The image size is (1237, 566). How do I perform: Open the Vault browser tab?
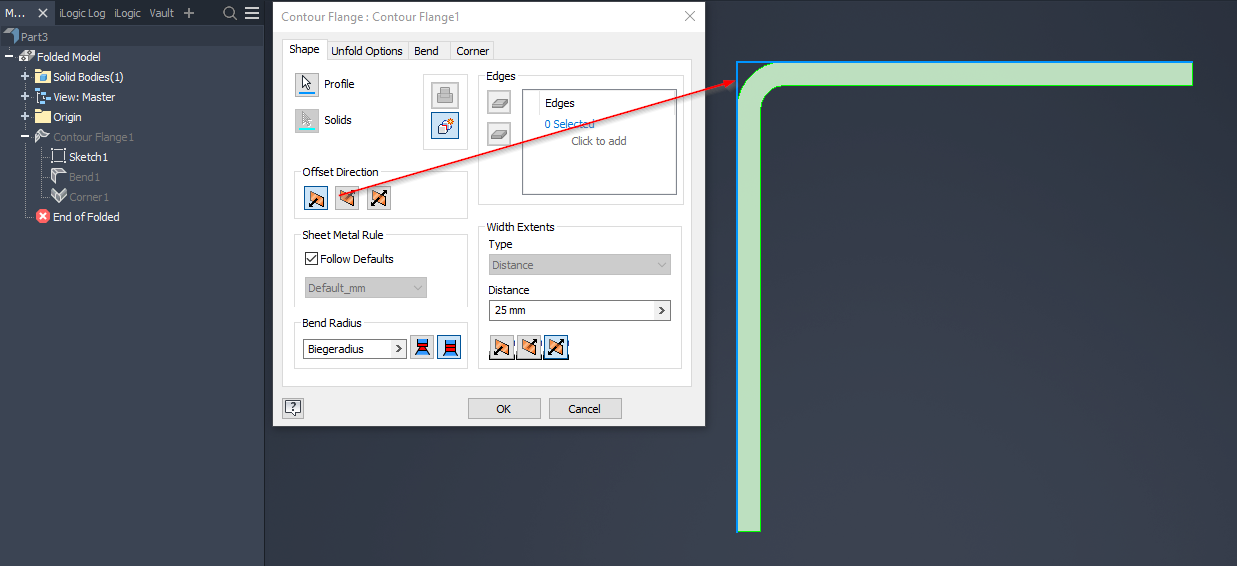click(162, 13)
